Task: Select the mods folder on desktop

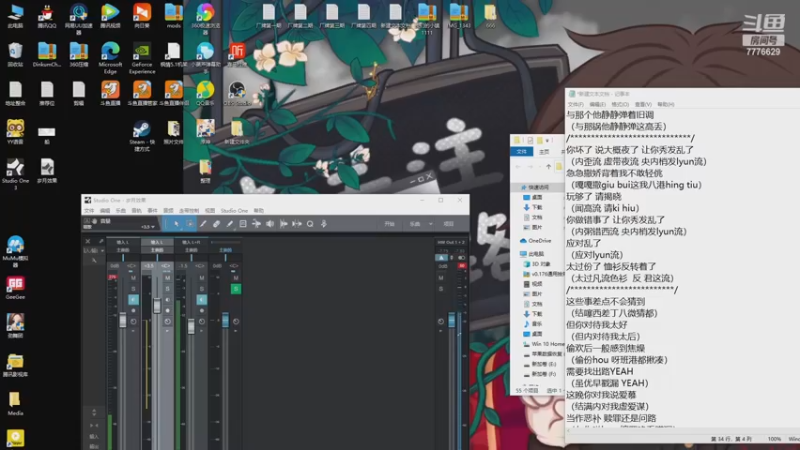Action: click(x=173, y=16)
